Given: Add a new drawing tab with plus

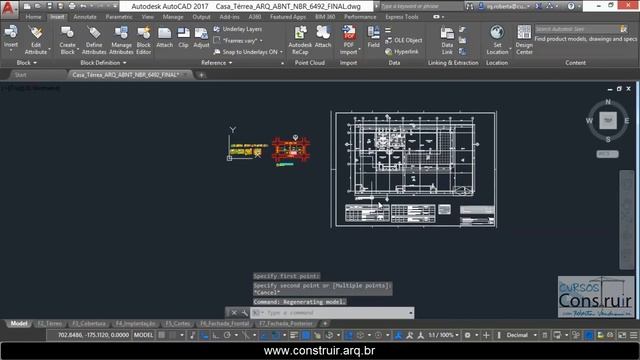Looking at the screenshot, I should (201, 75).
